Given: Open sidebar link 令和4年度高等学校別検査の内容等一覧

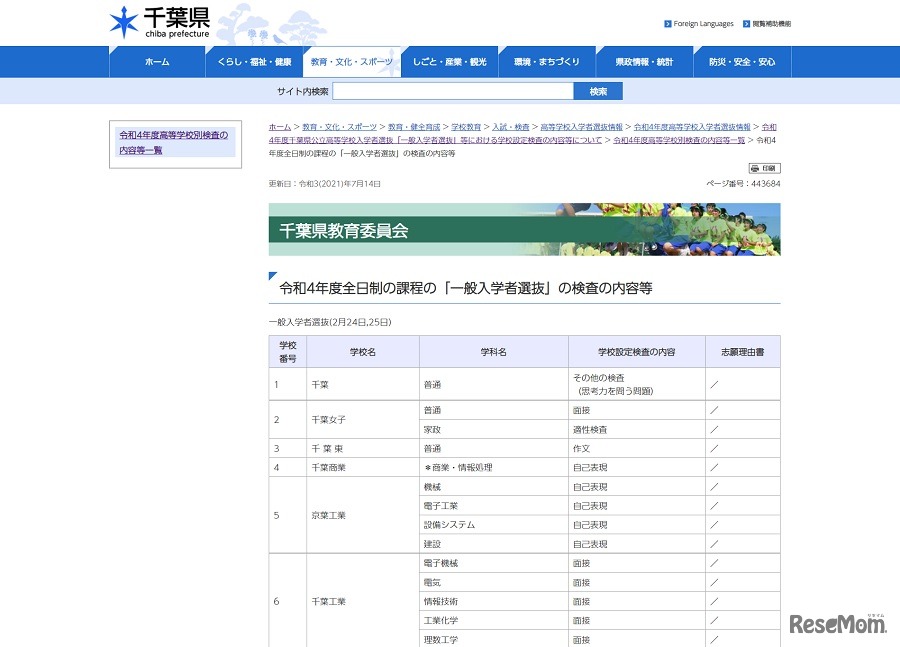Looking at the screenshot, I should pos(174,141).
